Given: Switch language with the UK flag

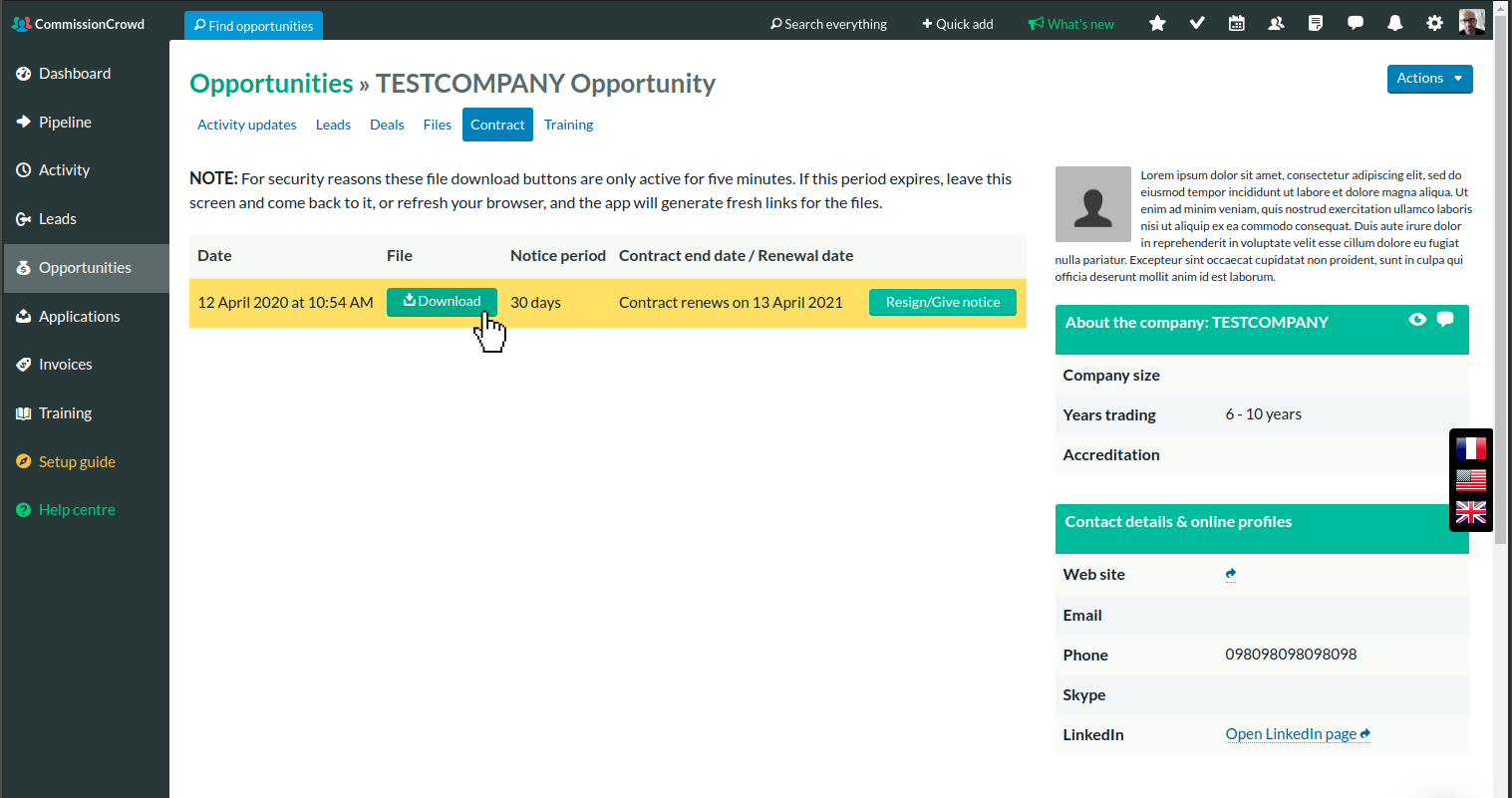Looking at the screenshot, I should pyautogui.click(x=1470, y=512).
